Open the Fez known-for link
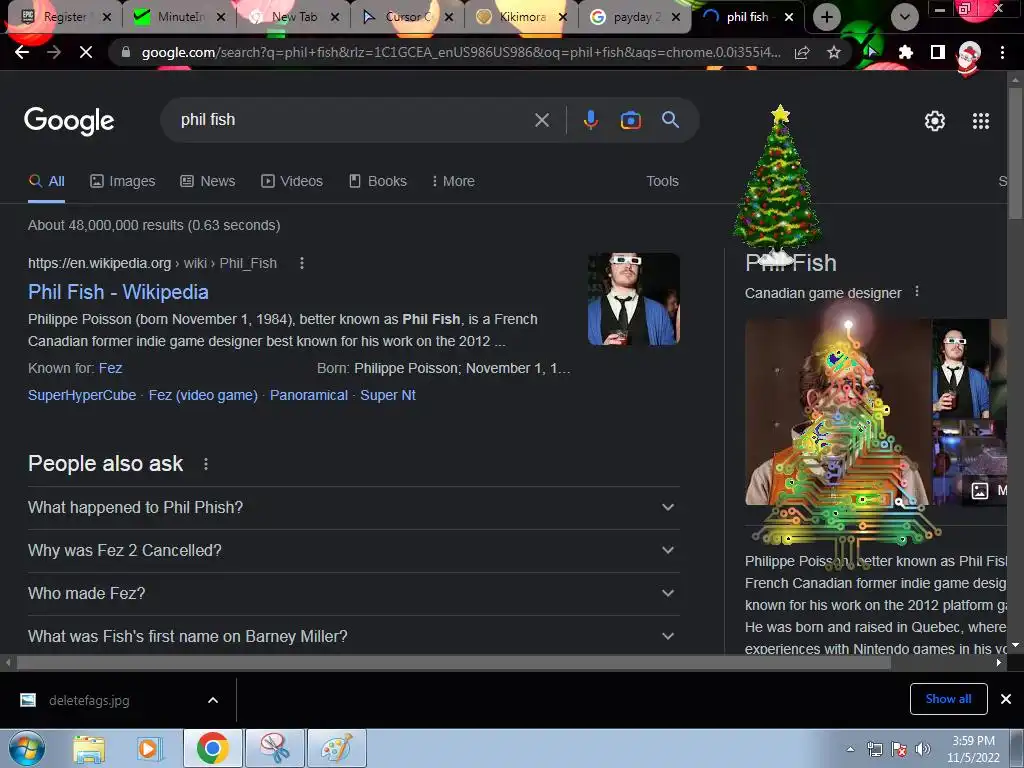Viewport: 1024px width, 768px height. [110, 368]
